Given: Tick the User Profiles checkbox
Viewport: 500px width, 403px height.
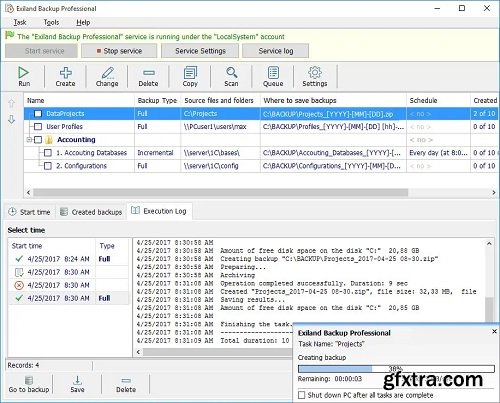Looking at the screenshot, I should click(38, 127).
